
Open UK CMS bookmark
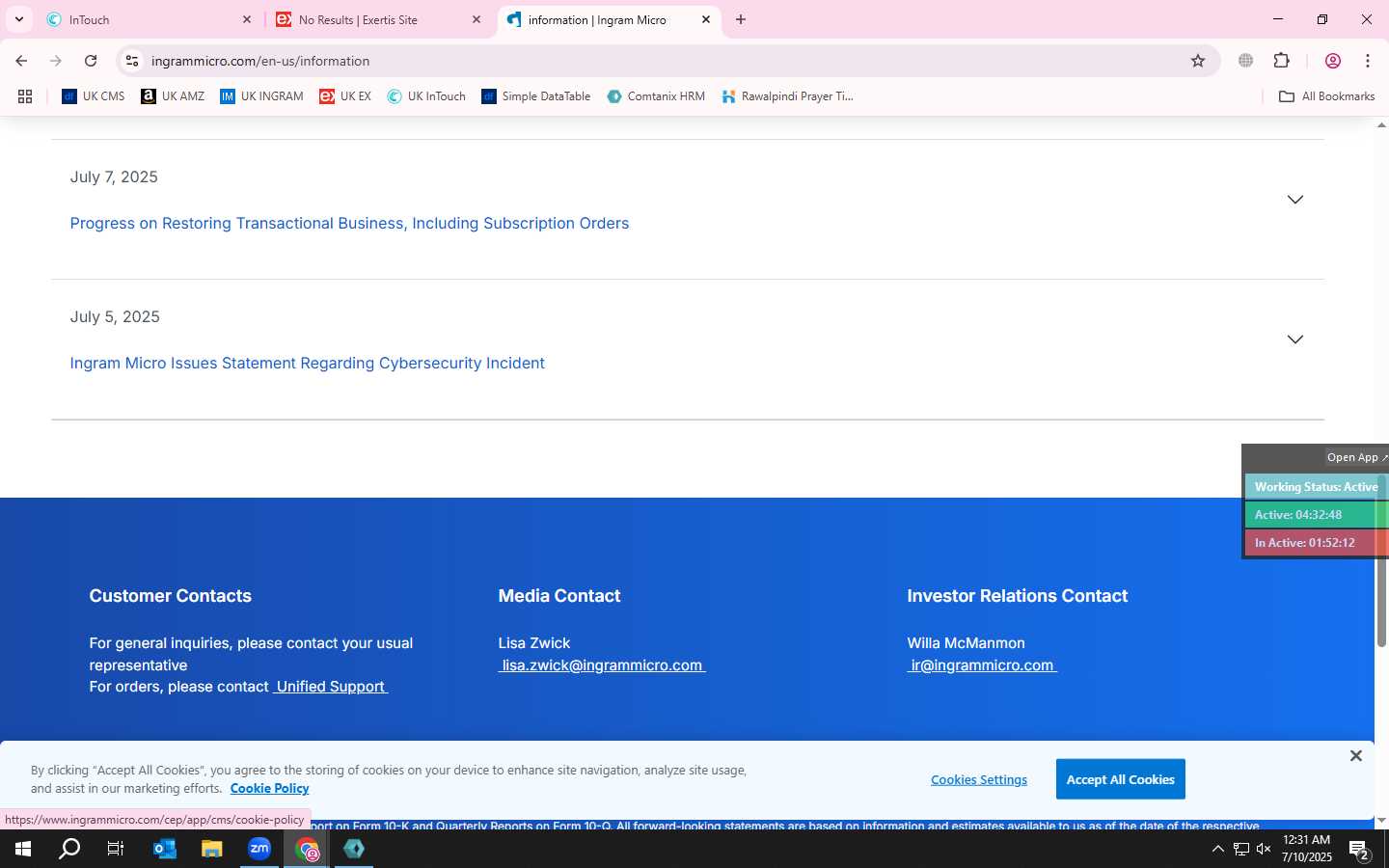(x=94, y=96)
